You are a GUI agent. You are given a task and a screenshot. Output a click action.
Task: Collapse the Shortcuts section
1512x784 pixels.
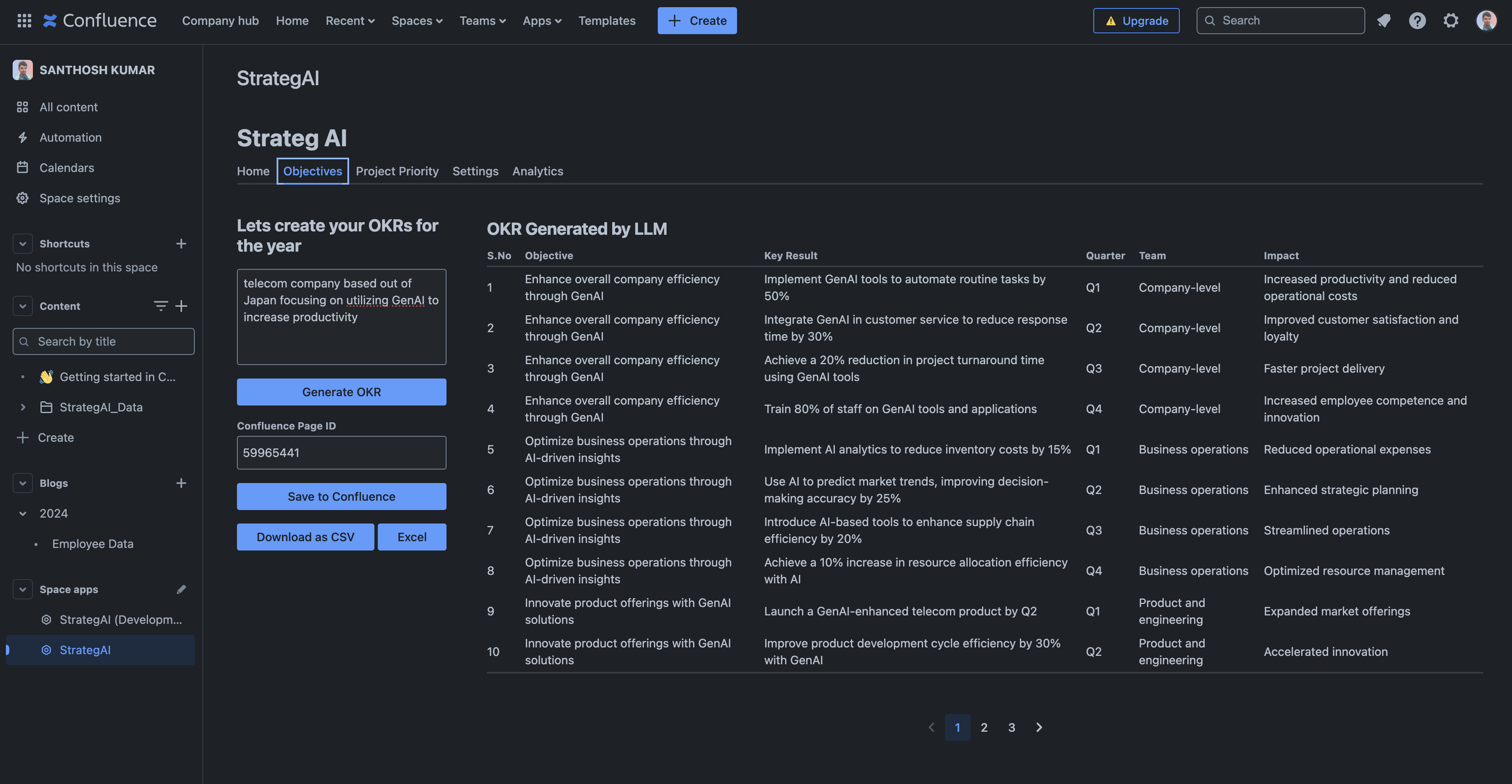tap(22, 244)
